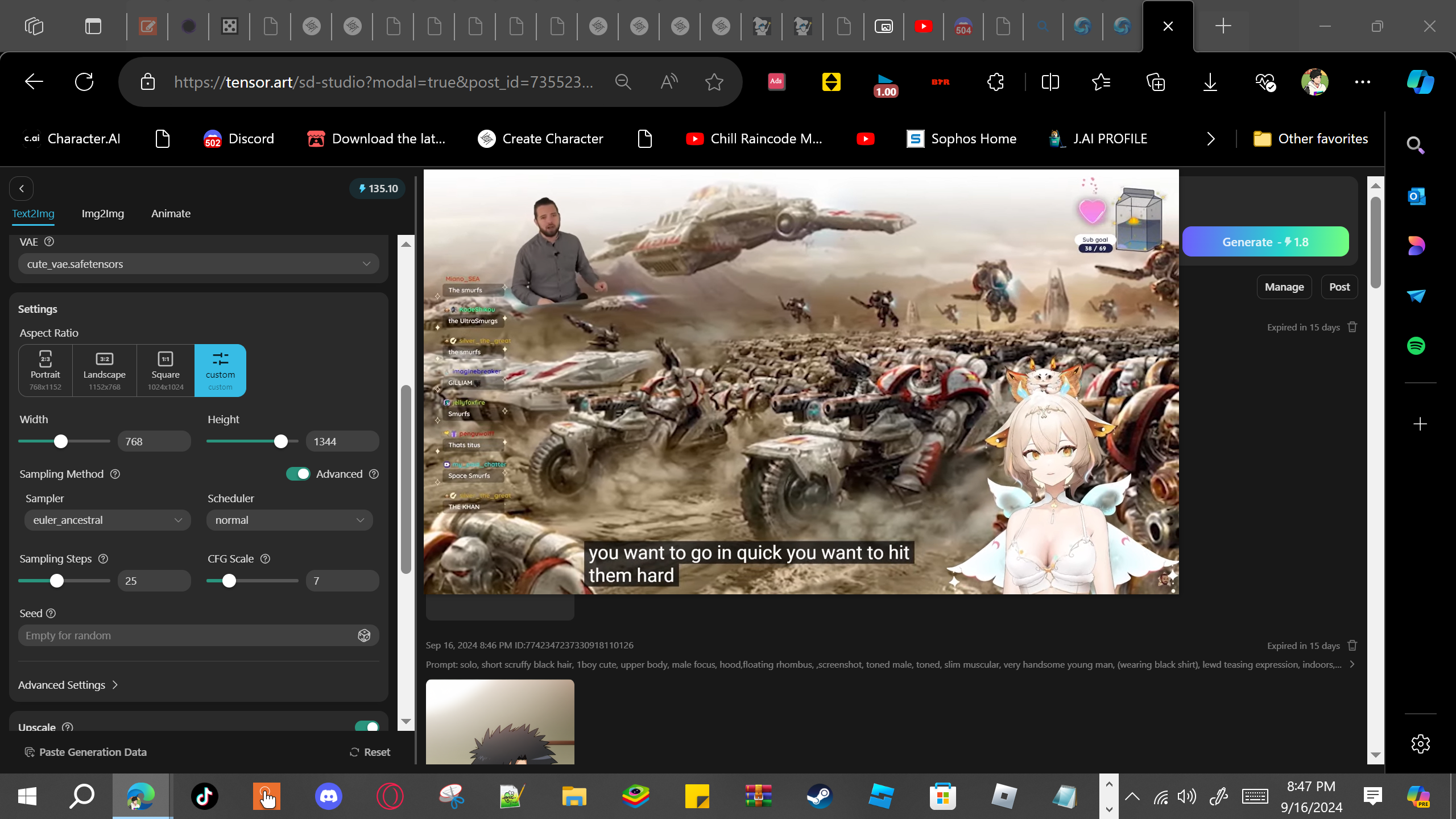Screen dimensions: 1456x819
Task: Click the Manage button
Action: click(x=1284, y=287)
